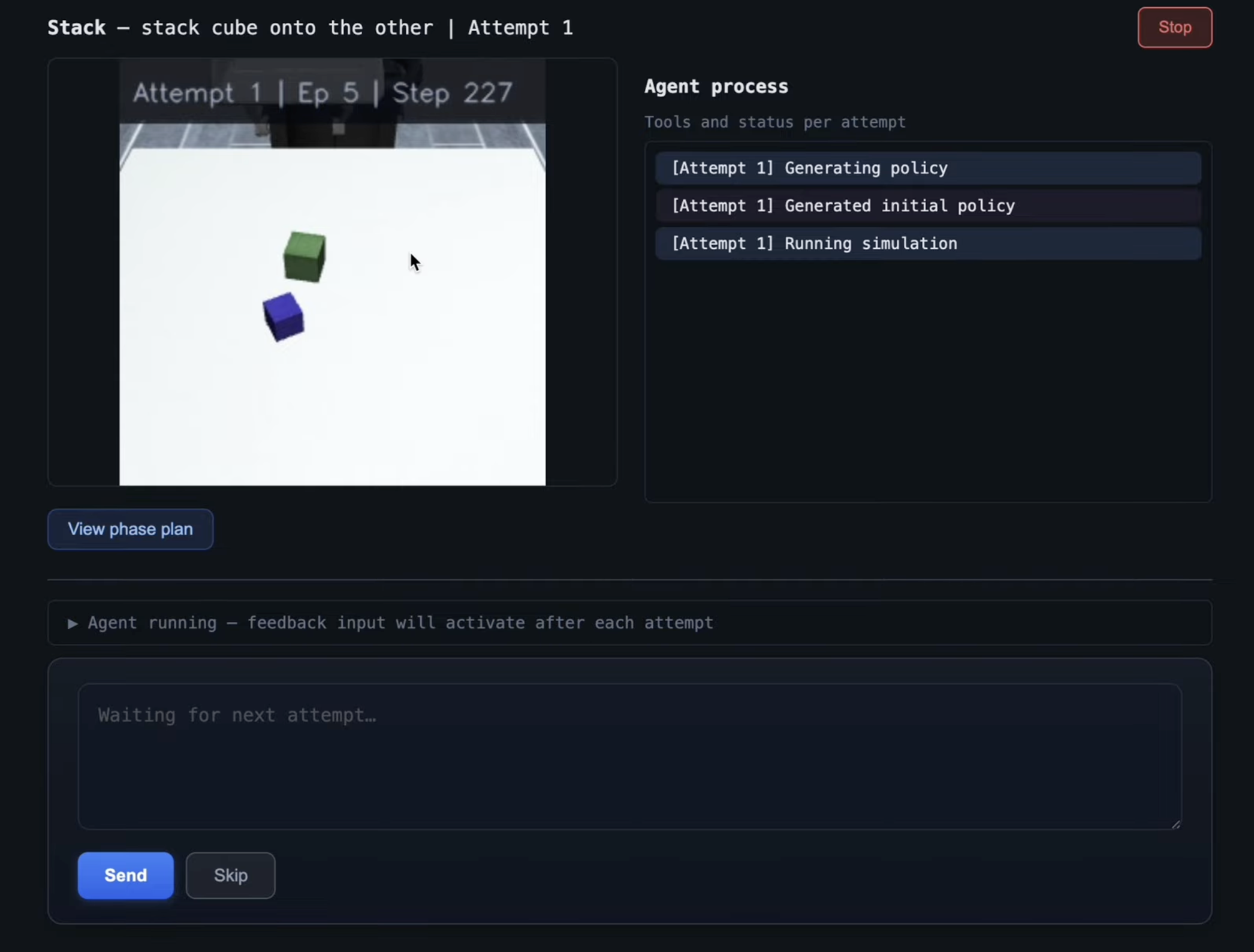Click the Agent process heading
The image size is (1254, 952).
716,86
